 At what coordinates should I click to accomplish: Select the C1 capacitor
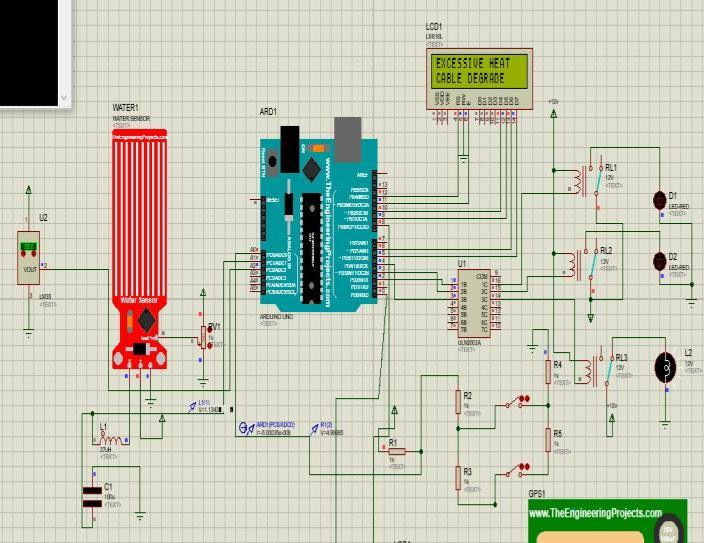pos(92,497)
